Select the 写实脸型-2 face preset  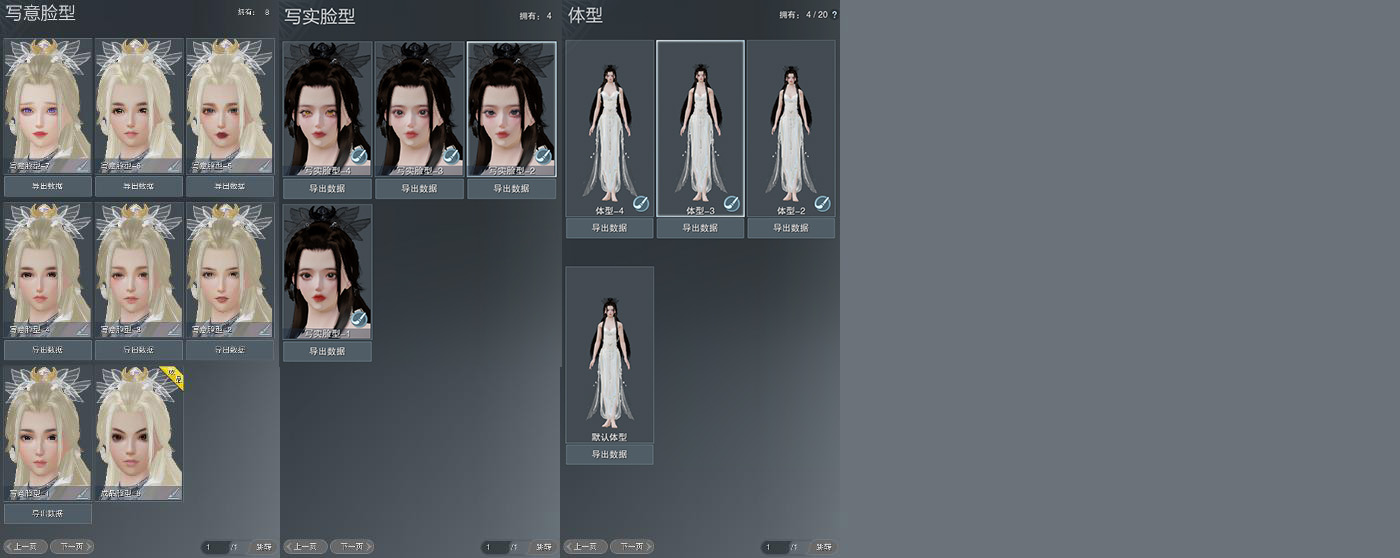[x=511, y=109]
